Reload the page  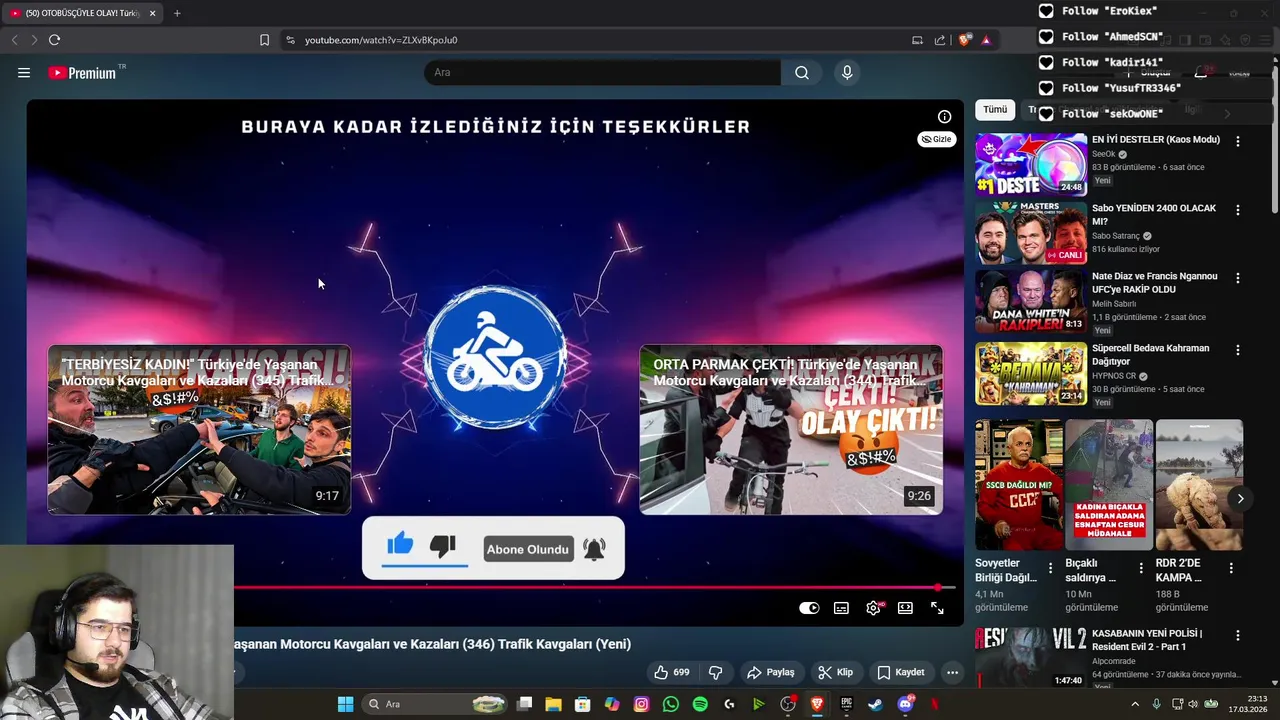pyautogui.click(x=54, y=40)
